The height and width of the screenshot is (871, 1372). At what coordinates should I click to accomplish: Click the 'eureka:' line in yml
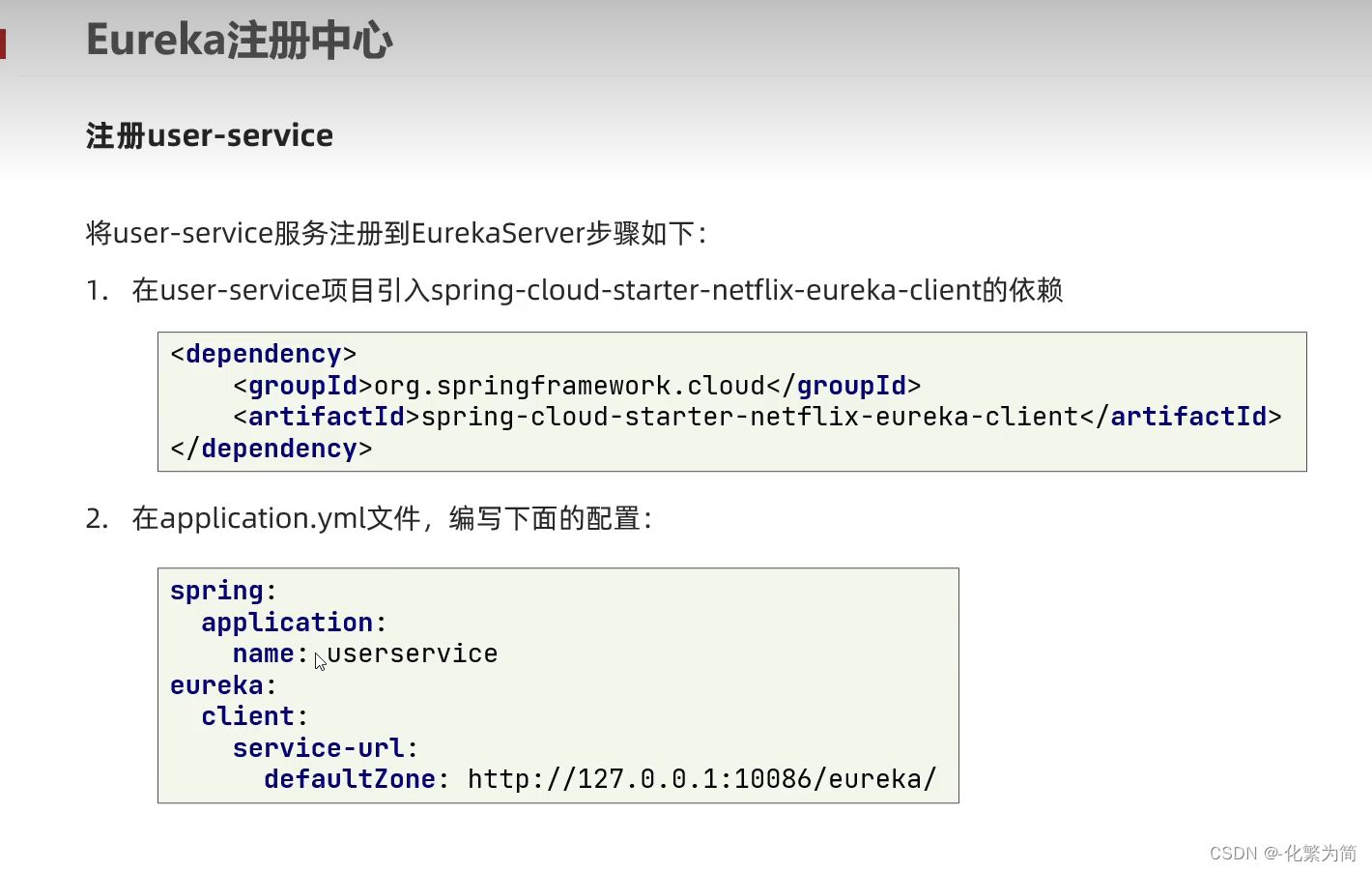224,685
